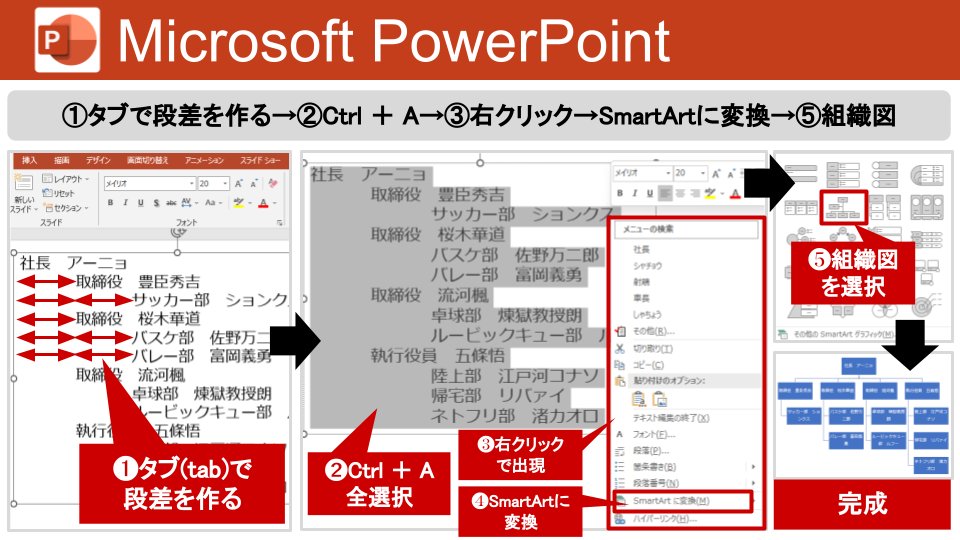Clear all formatting with the ribbon eraser icon
960x540 pixels.
point(272,183)
